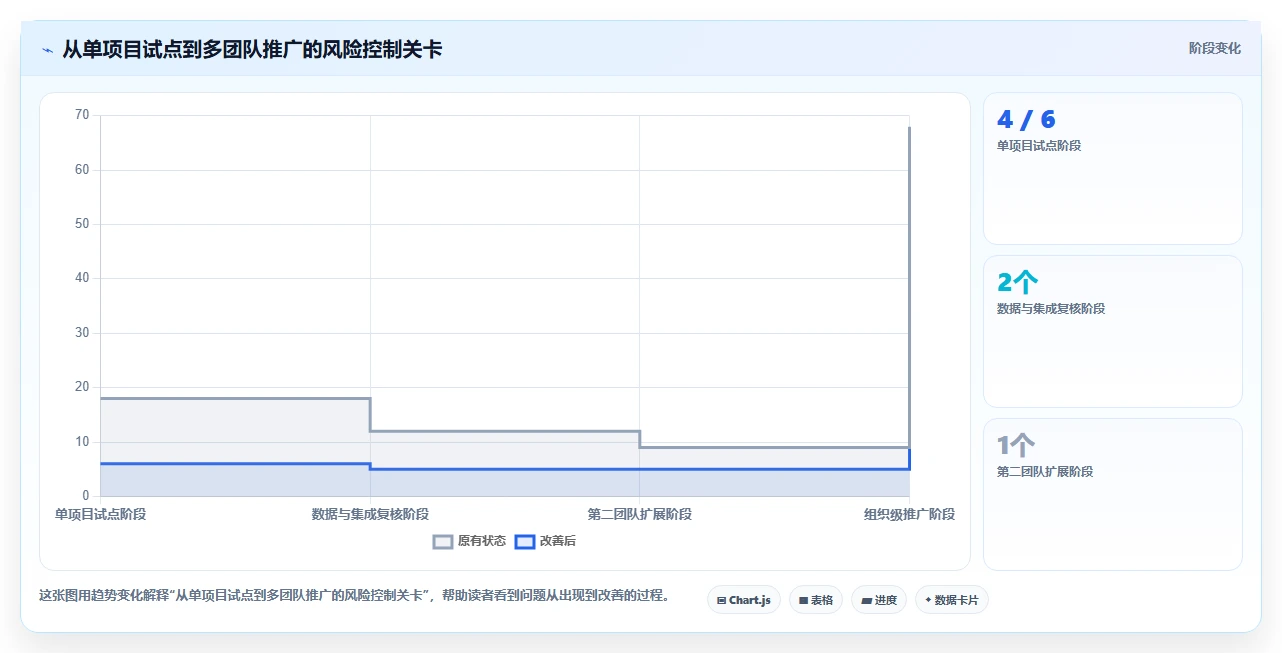Toggle the 改善后 legend entry
The image size is (1282, 653).
(x=545, y=541)
